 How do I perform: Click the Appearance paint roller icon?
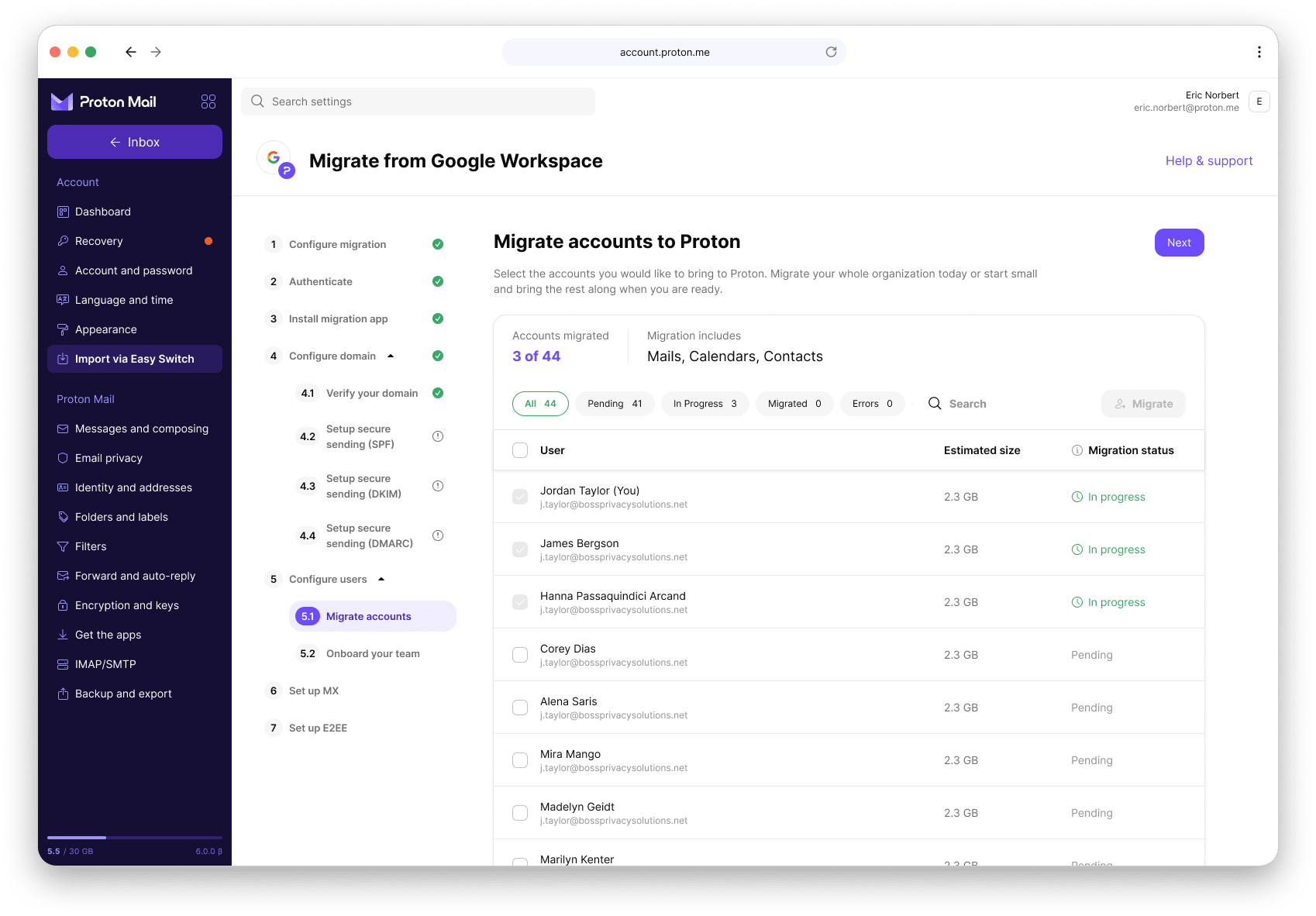coord(63,329)
